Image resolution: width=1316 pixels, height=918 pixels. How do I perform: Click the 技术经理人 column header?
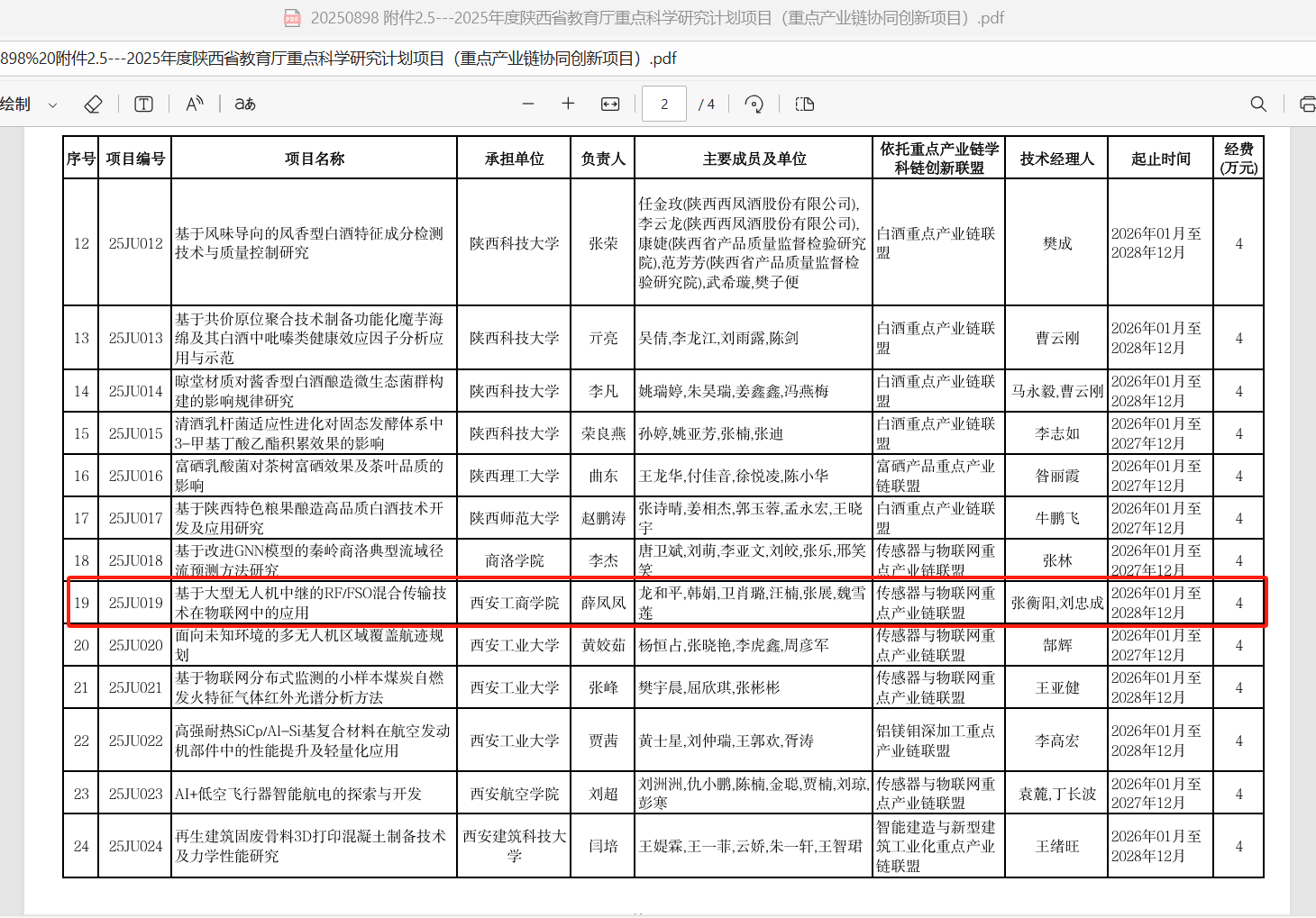point(1056,159)
